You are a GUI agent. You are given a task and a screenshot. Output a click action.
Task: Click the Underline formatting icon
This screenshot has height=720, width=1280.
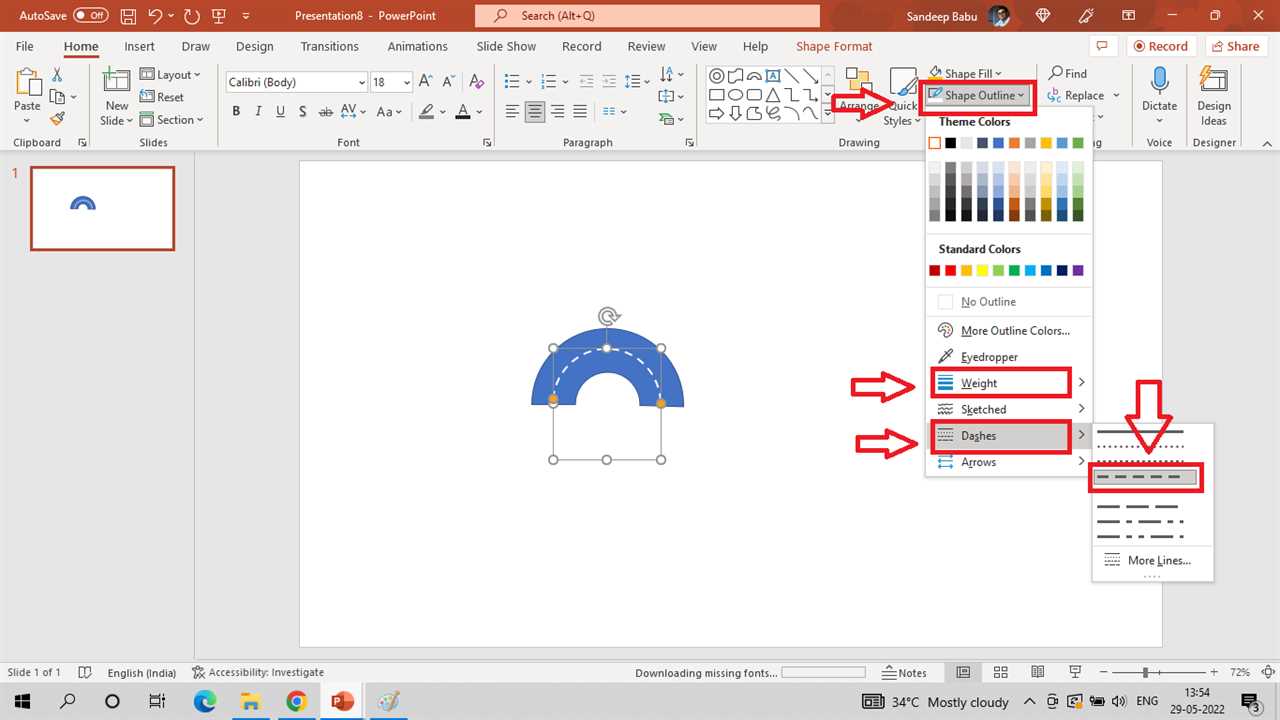280,112
